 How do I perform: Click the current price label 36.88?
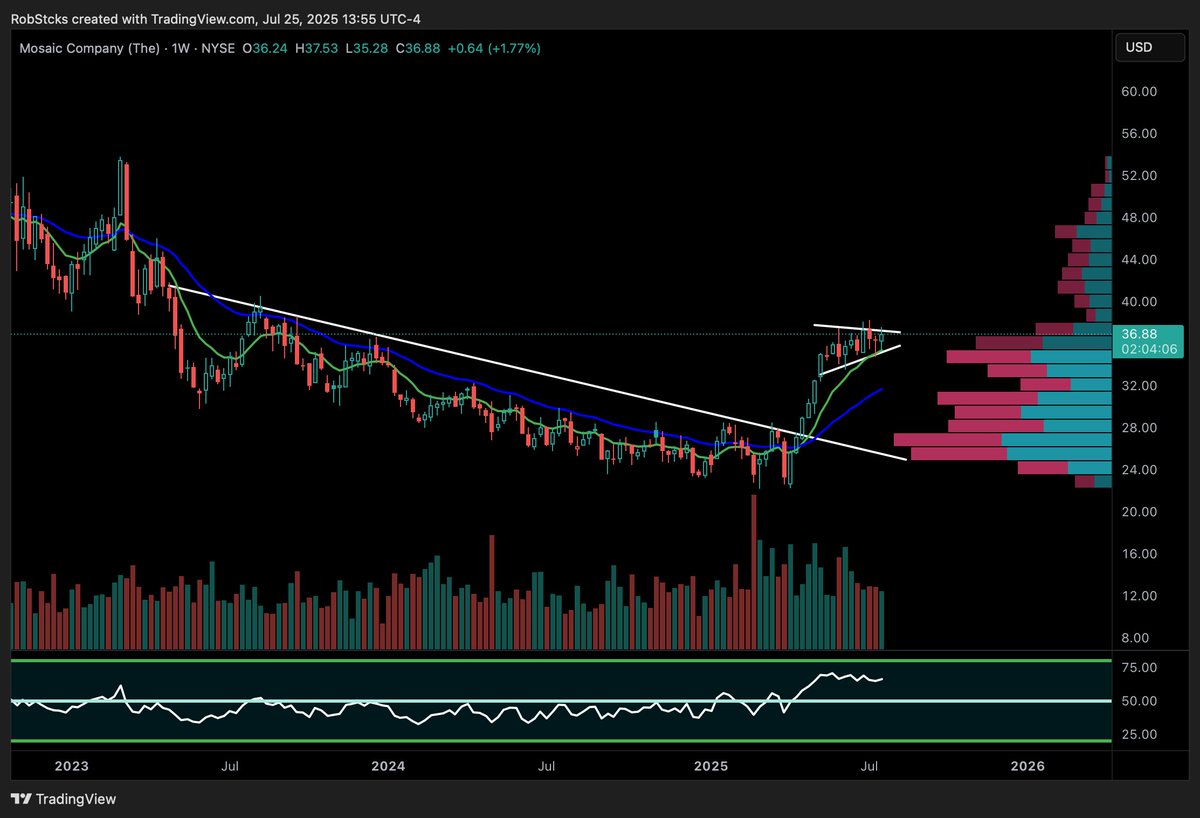(x=1140, y=334)
